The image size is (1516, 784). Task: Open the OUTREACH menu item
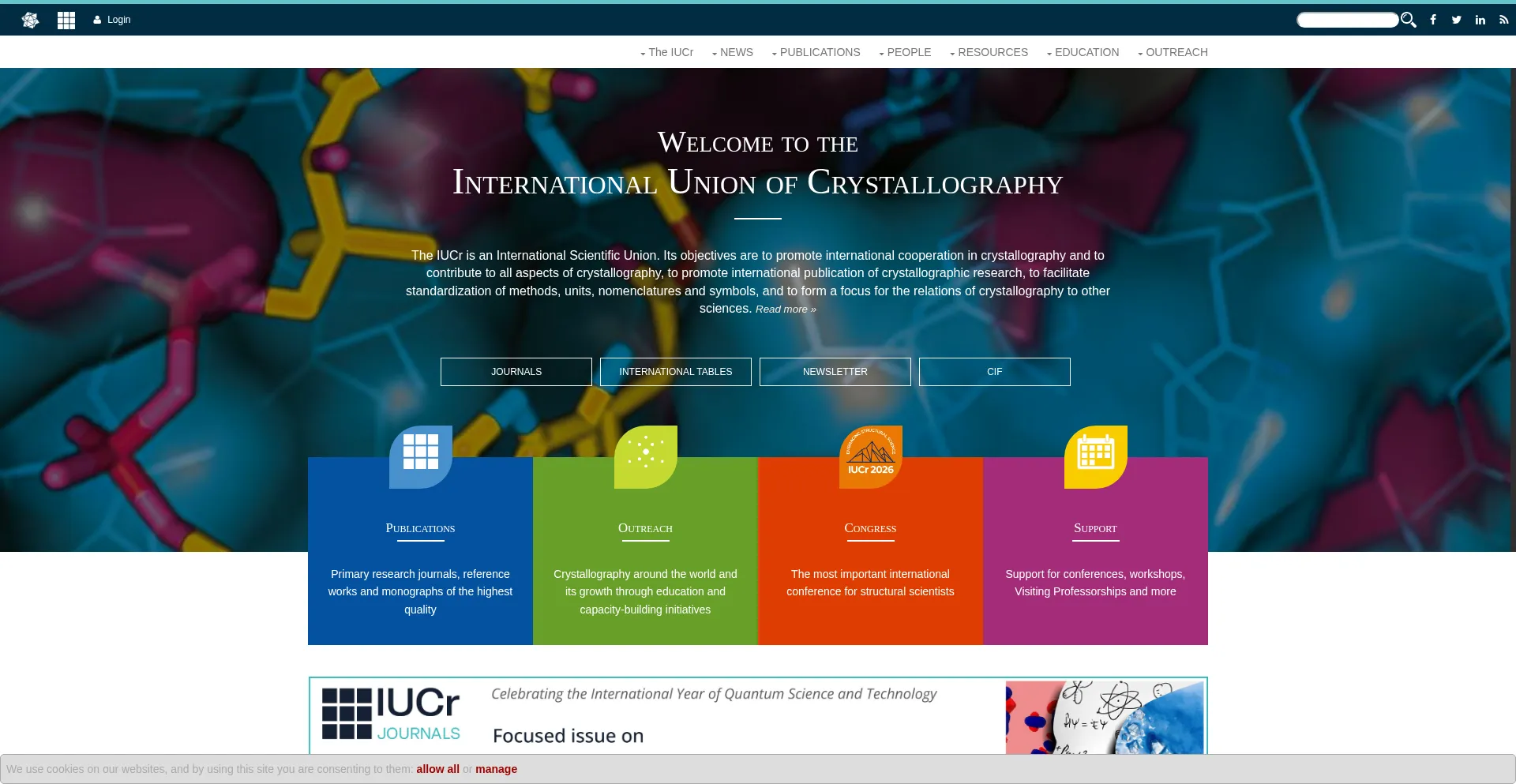(x=1173, y=52)
